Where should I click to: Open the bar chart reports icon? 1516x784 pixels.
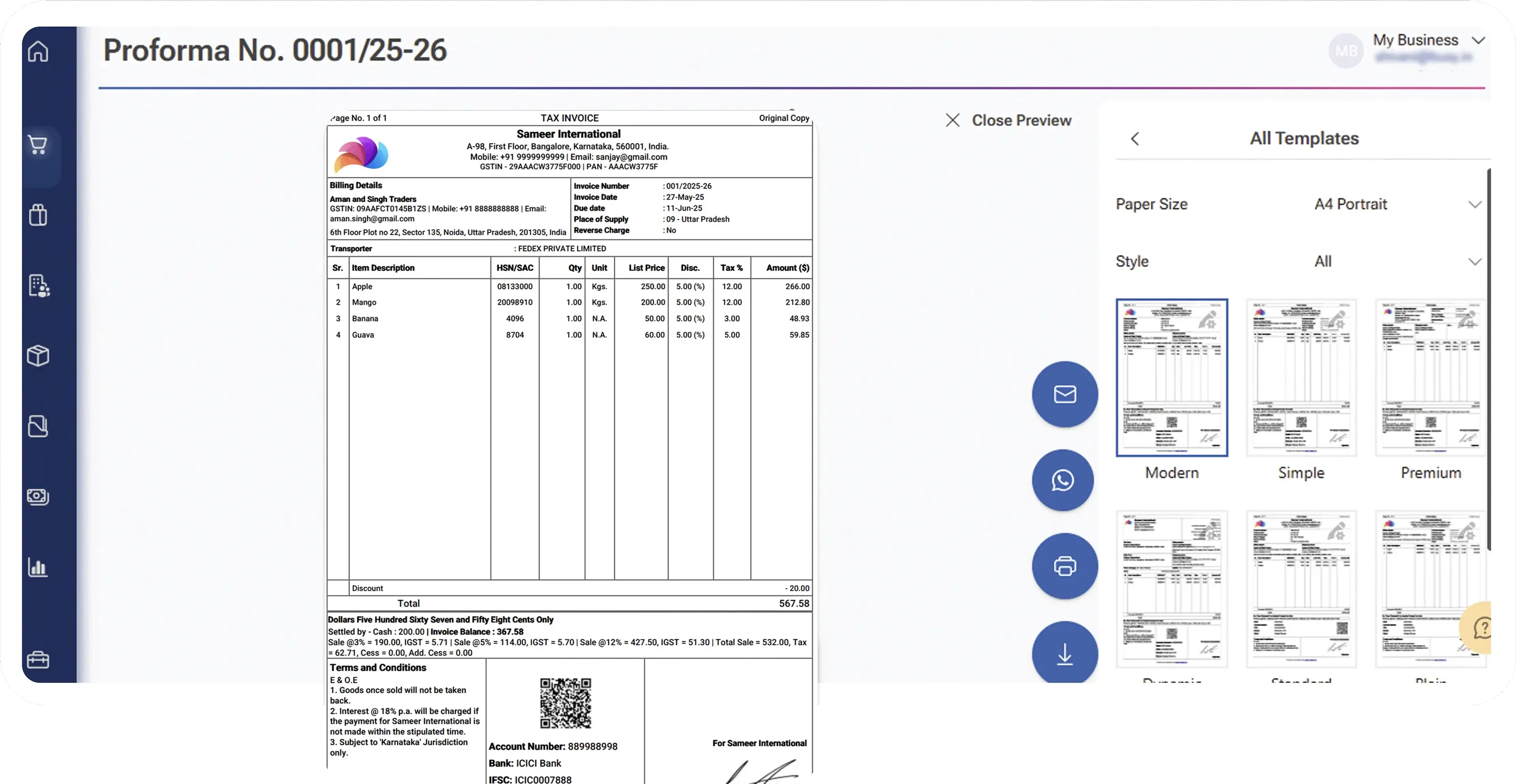tap(38, 567)
